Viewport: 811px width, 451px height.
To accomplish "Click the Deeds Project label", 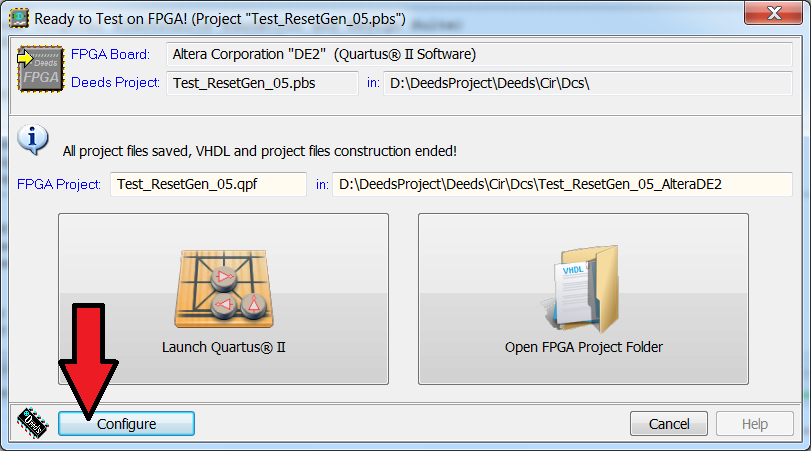I will tap(115, 83).
